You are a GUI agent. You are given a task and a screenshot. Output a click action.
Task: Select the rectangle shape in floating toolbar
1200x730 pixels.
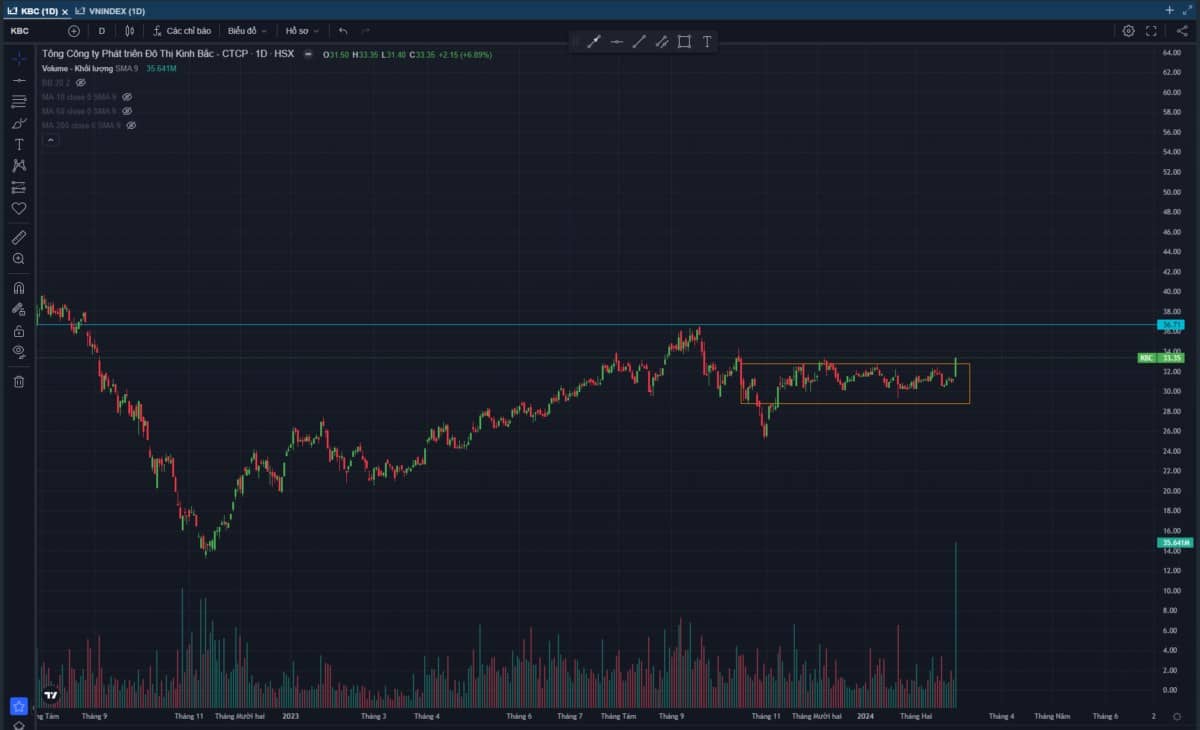click(x=684, y=41)
